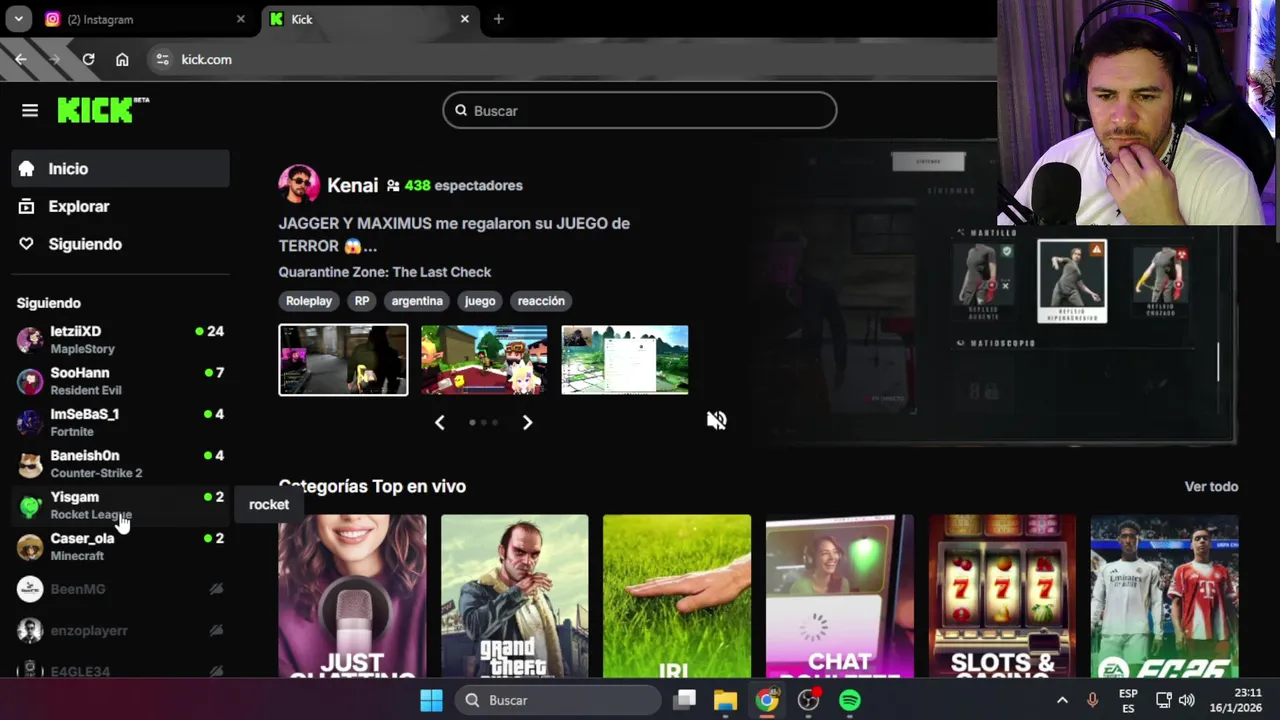The image size is (1280, 720).
Task: Open Kenai's profile avatar
Action: click(x=299, y=185)
